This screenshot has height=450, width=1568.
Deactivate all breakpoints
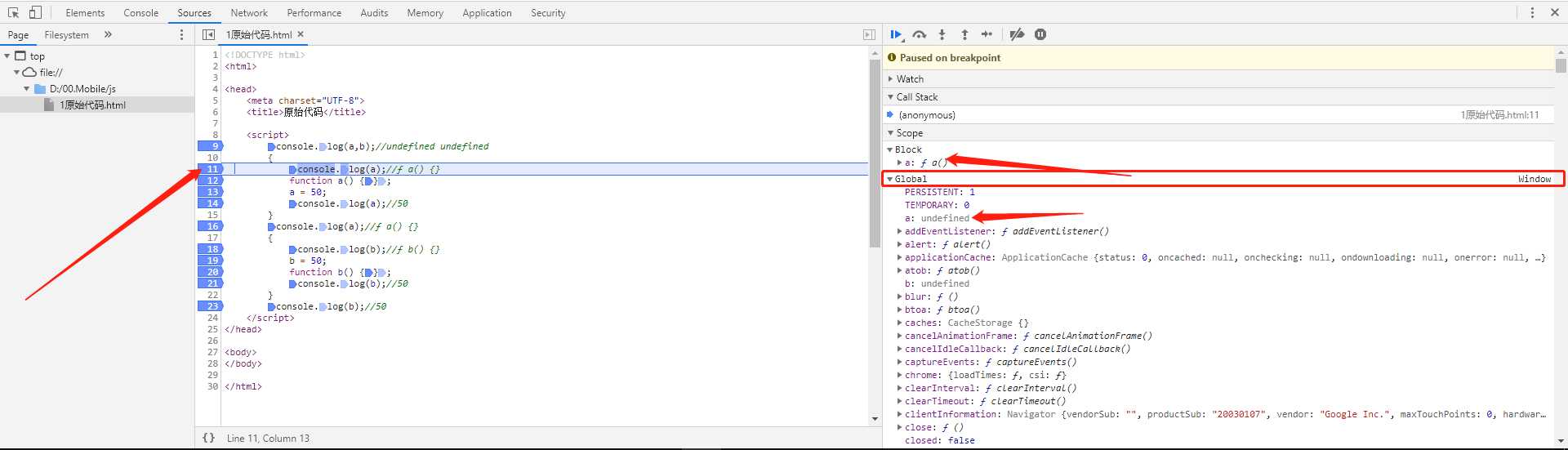(x=1017, y=34)
